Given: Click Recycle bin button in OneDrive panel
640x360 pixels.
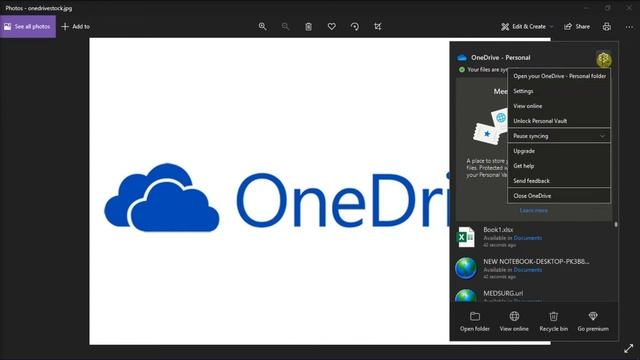Looking at the screenshot, I should [x=553, y=322].
